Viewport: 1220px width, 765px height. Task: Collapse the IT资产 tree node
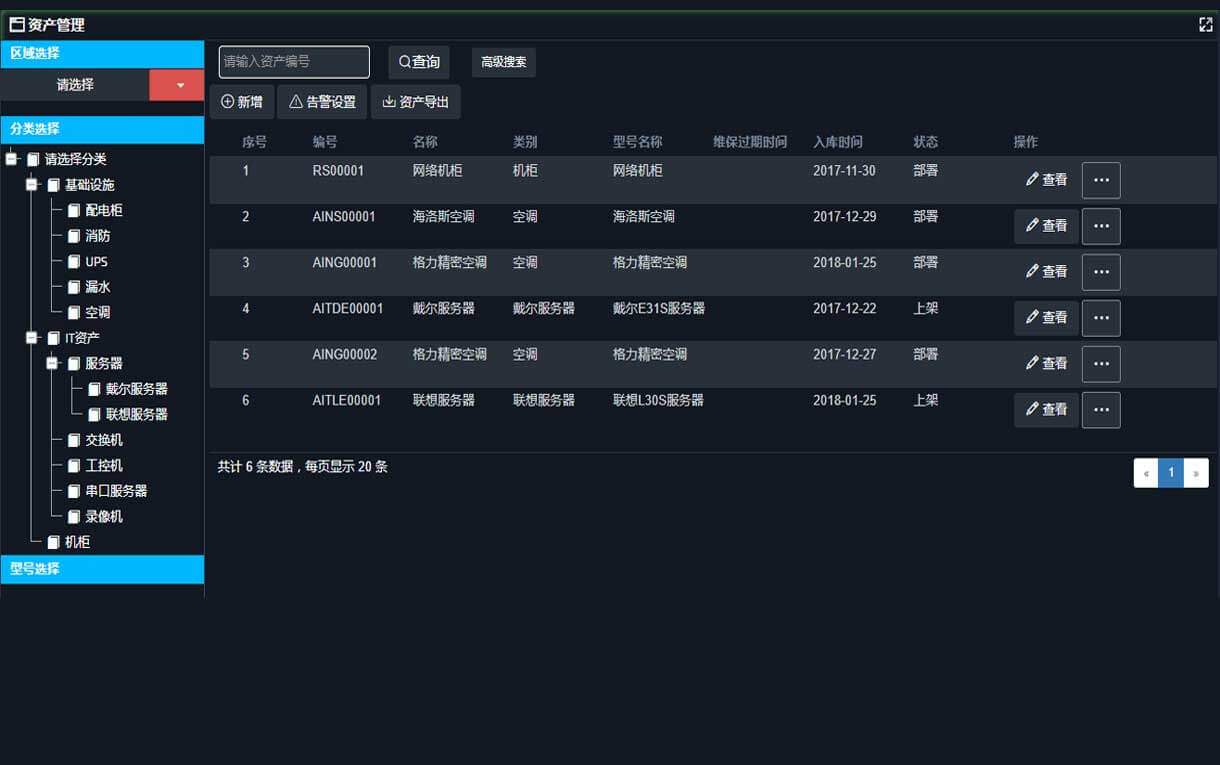point(32,338)
